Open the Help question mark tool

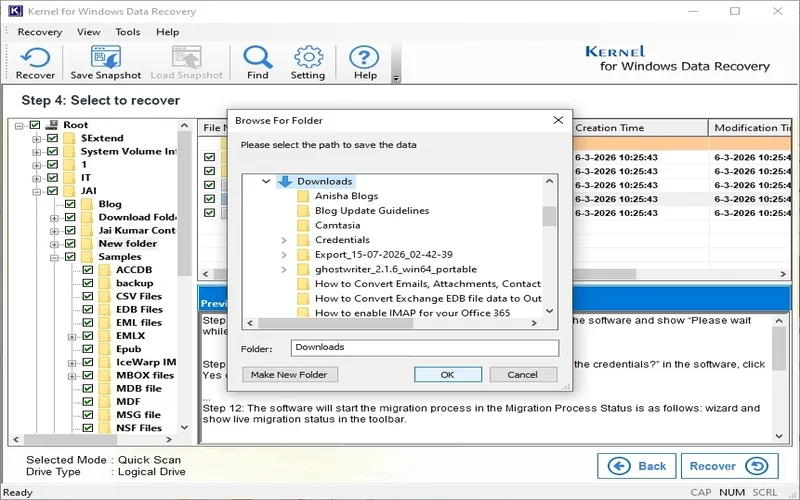pyautogui.click(x=364, y=63)
